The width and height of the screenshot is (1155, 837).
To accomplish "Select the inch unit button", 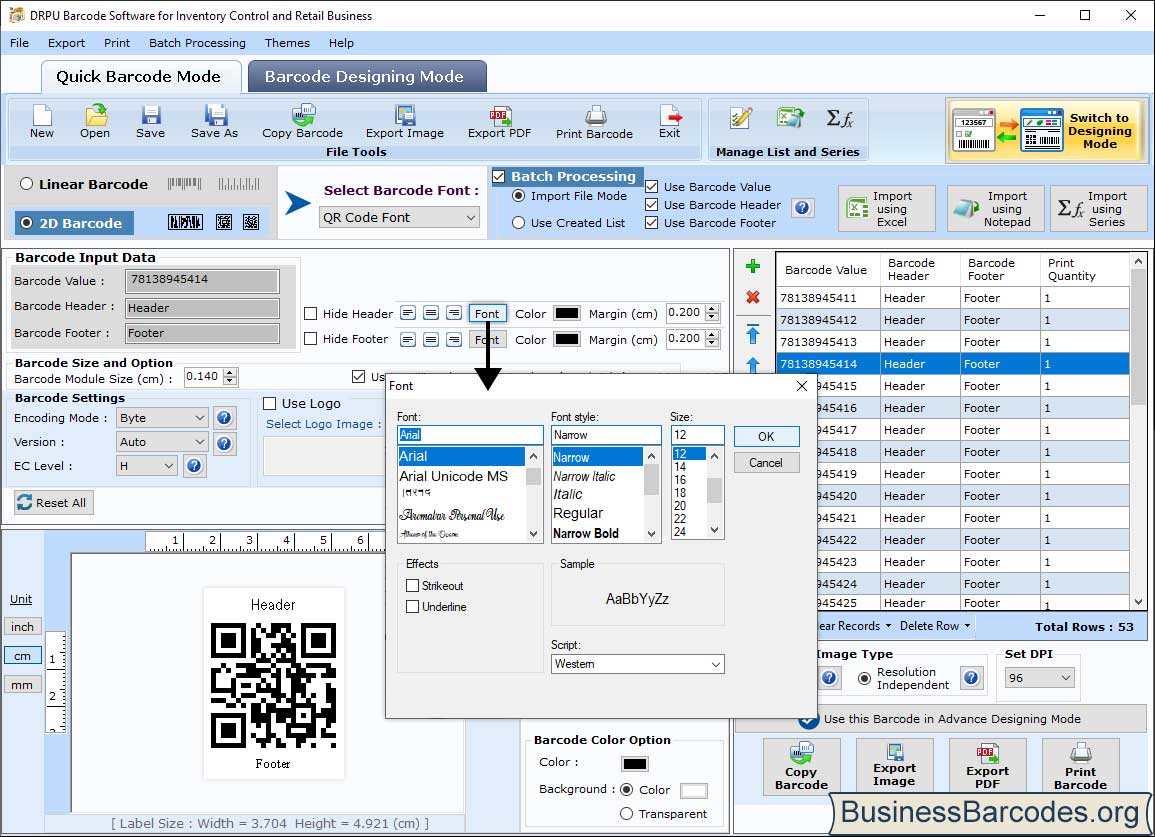I will [x=23, y=626].
